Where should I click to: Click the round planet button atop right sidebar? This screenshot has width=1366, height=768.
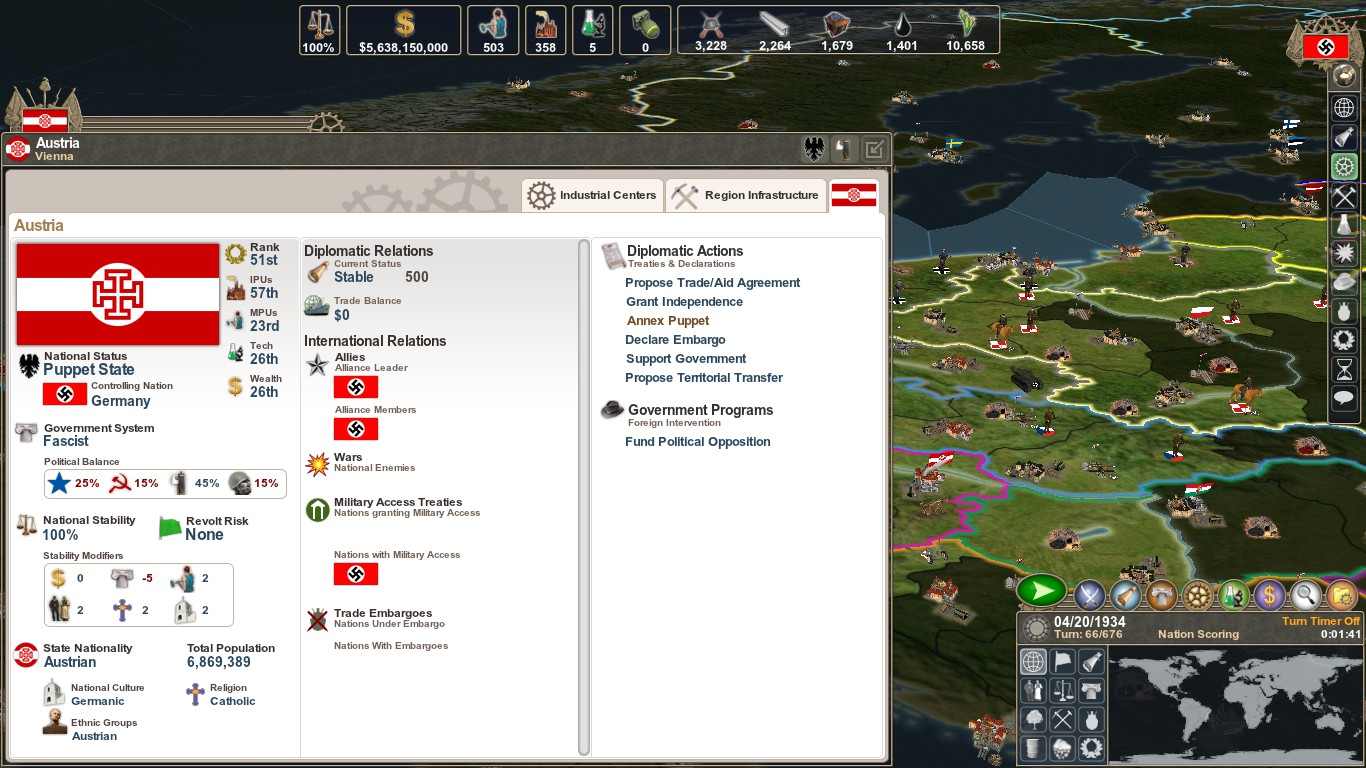(x=1344, y=77)
